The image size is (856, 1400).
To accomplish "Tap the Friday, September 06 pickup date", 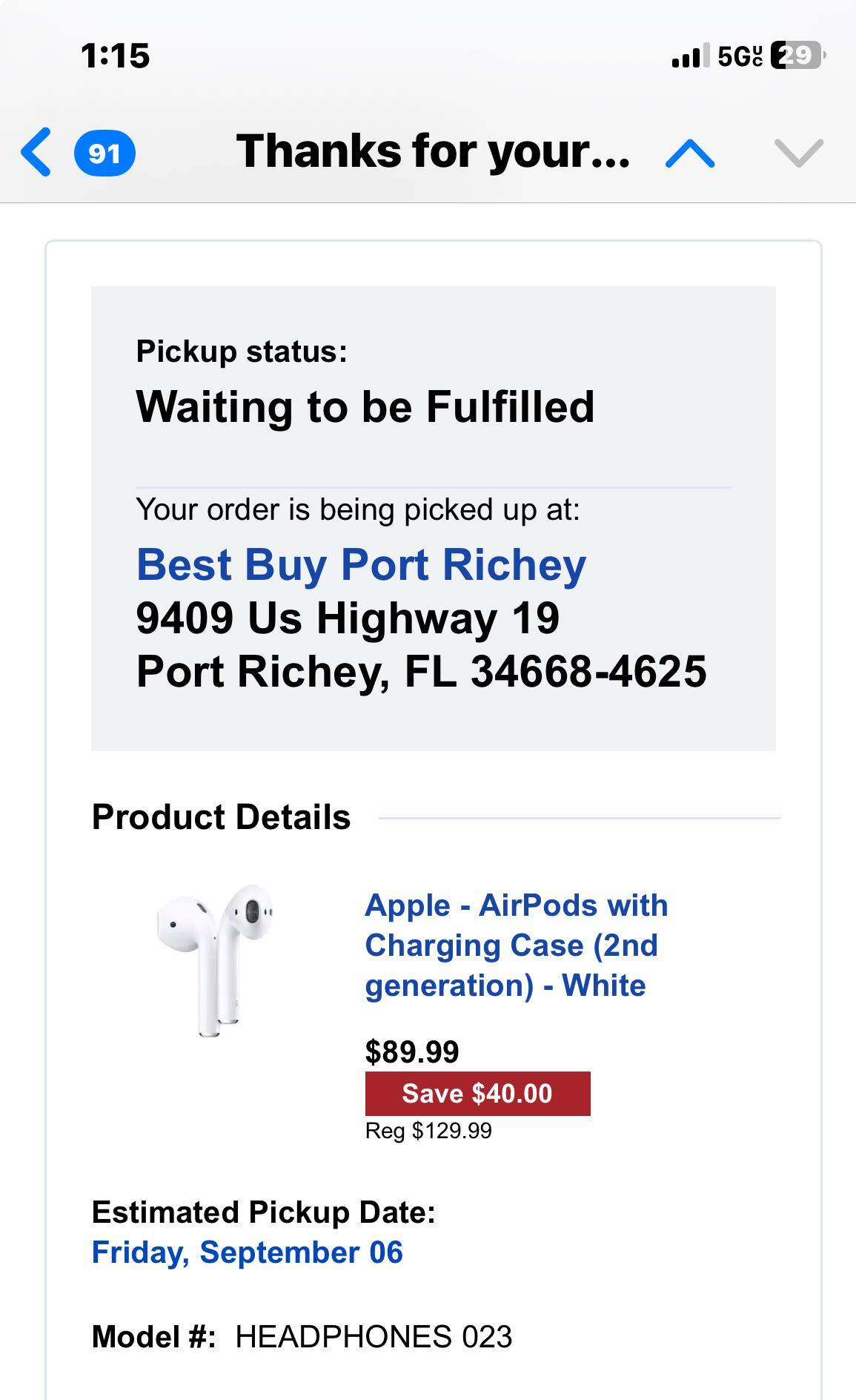I will [x=247, y=1252].
